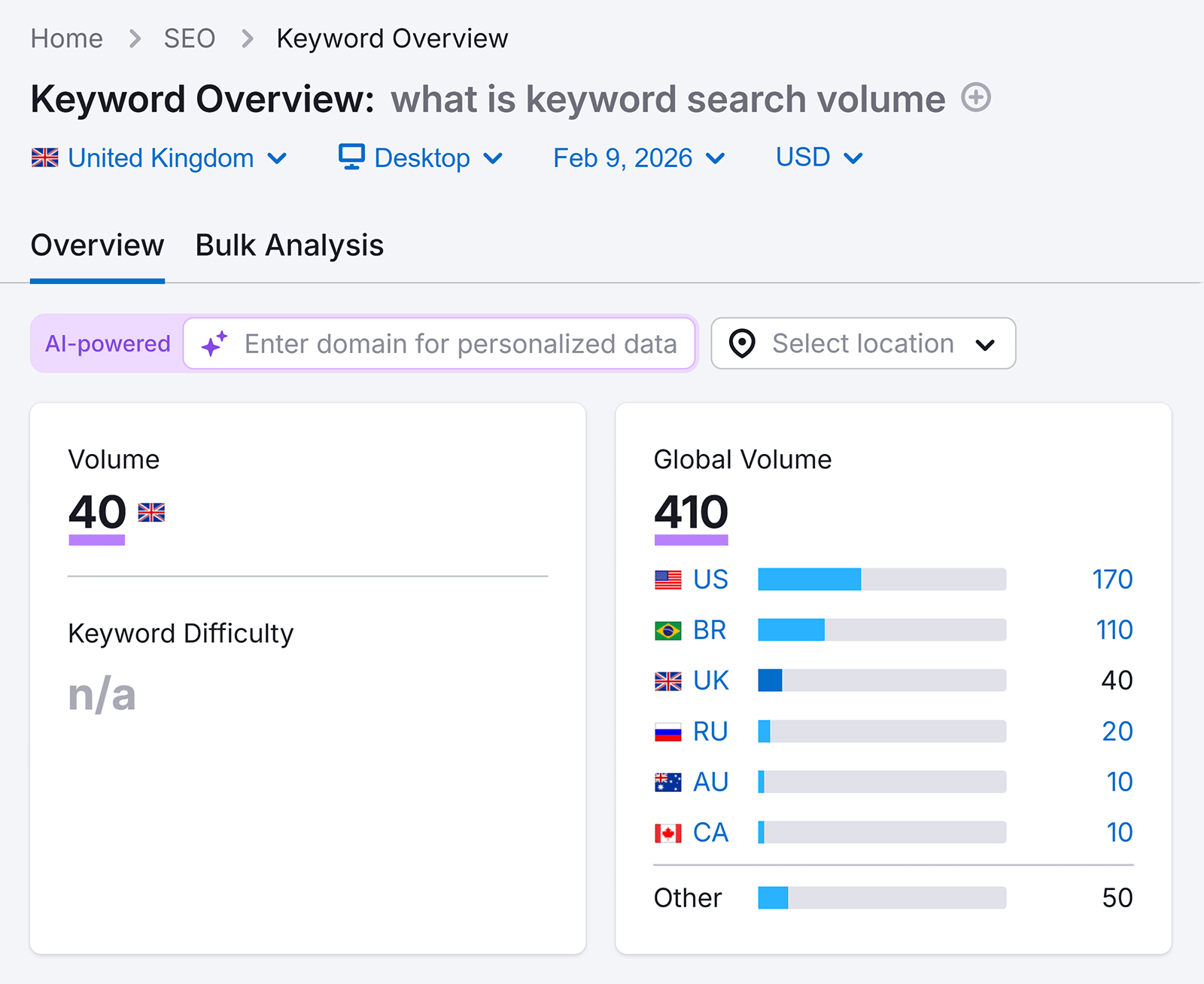Open the Select location dropdown

pyautogui.click(x=862, y=344)
